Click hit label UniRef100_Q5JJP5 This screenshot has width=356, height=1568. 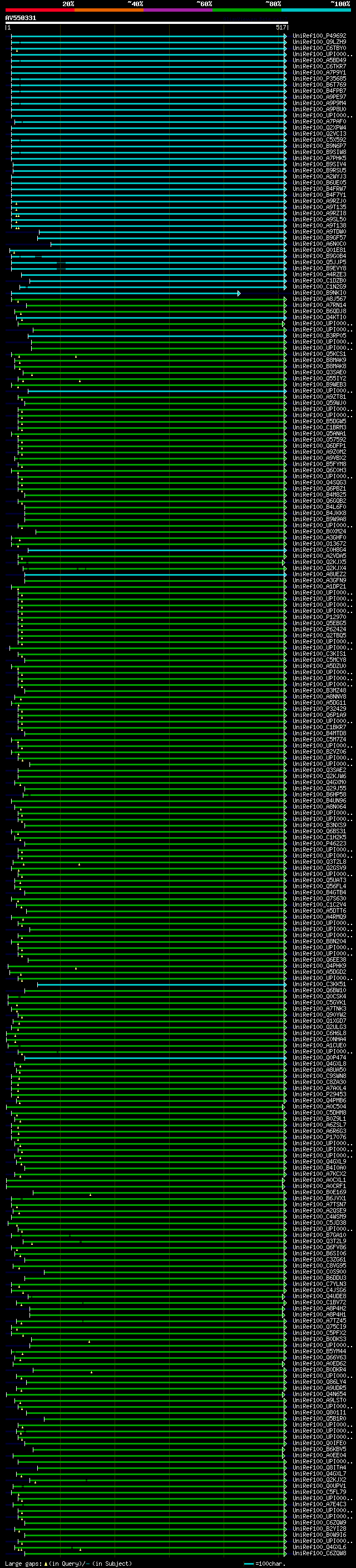point(319,263)
